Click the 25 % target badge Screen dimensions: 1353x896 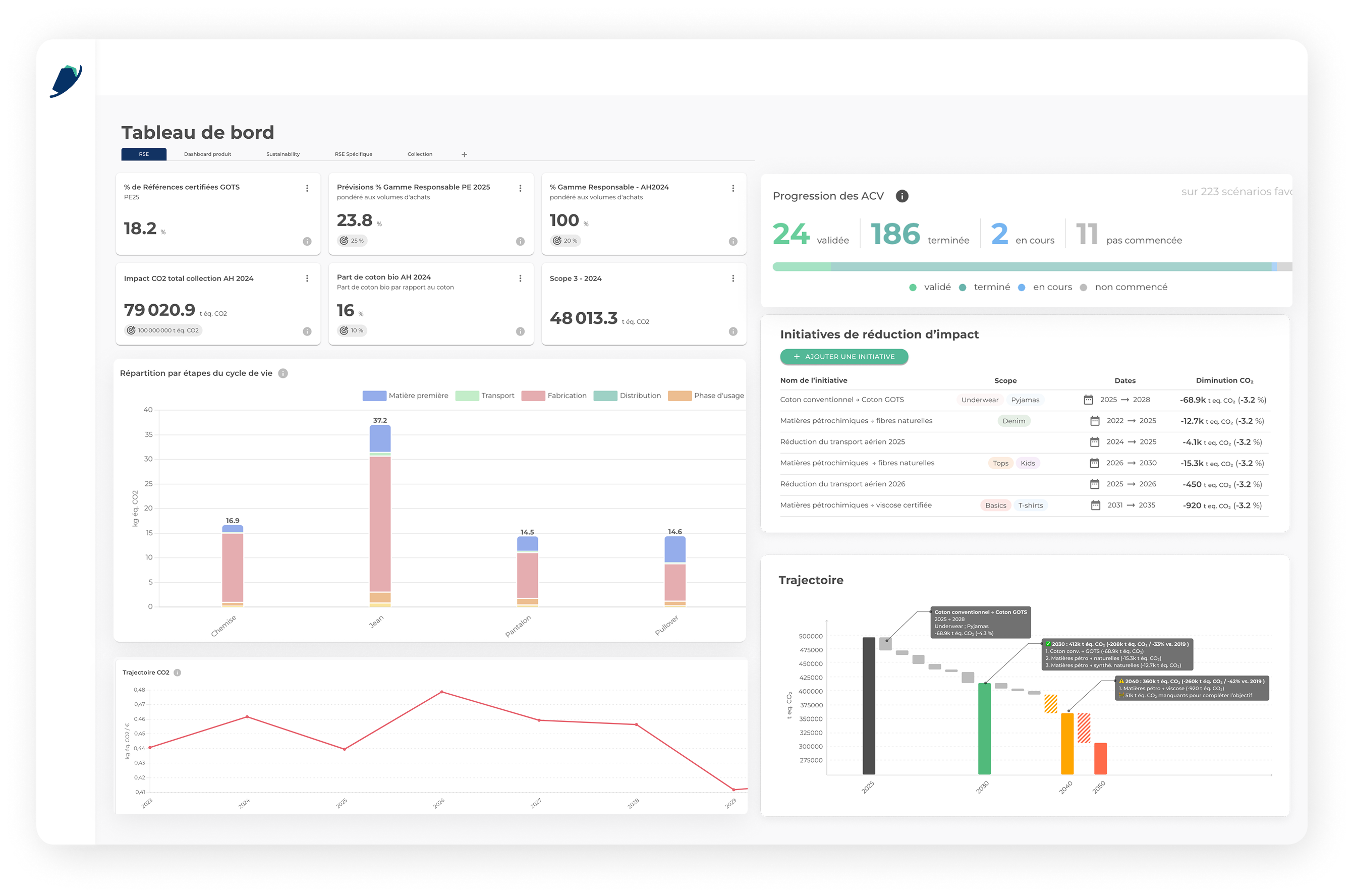[353, 241]
